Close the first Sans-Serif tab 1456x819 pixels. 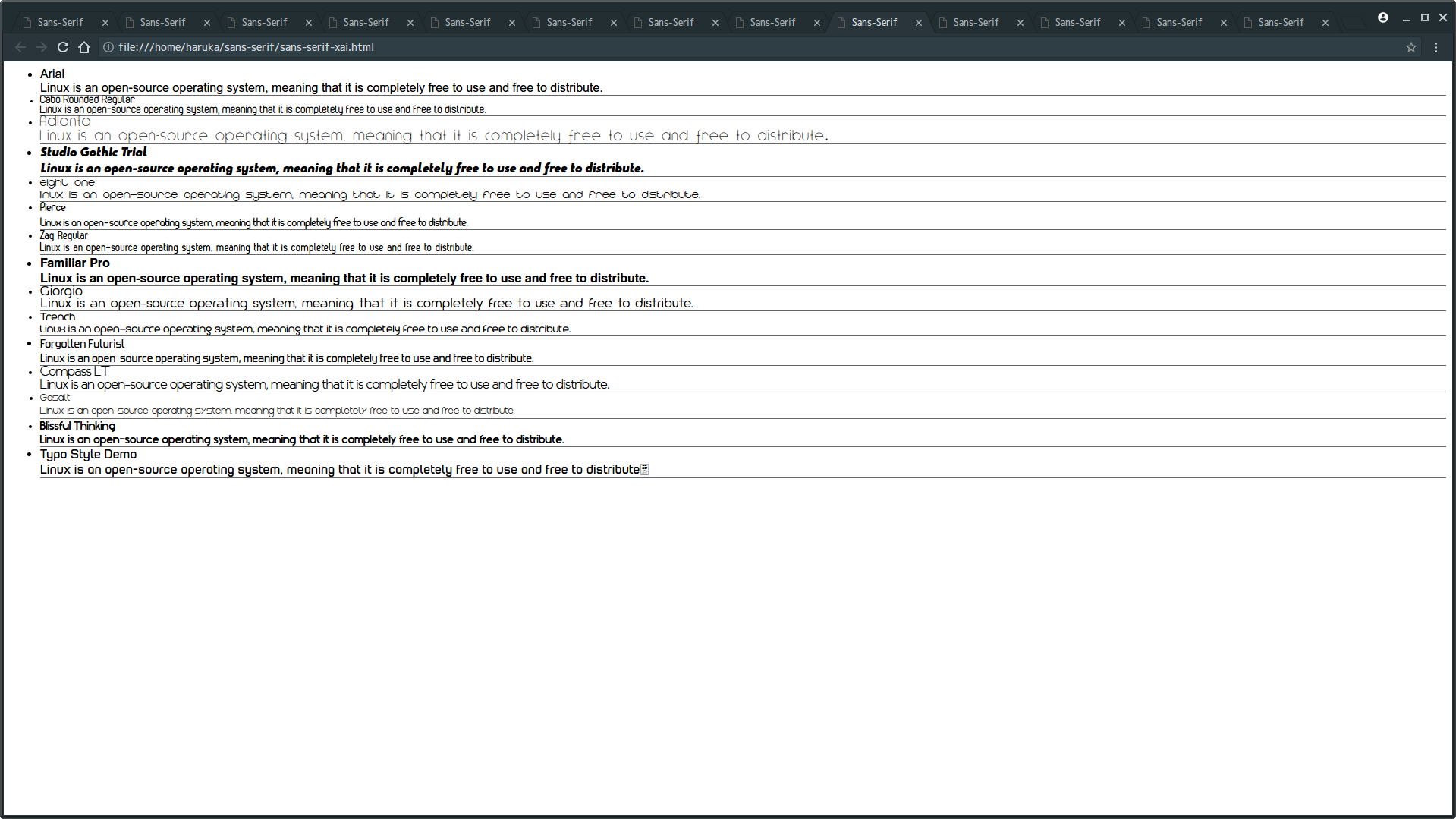coord(105,23)
